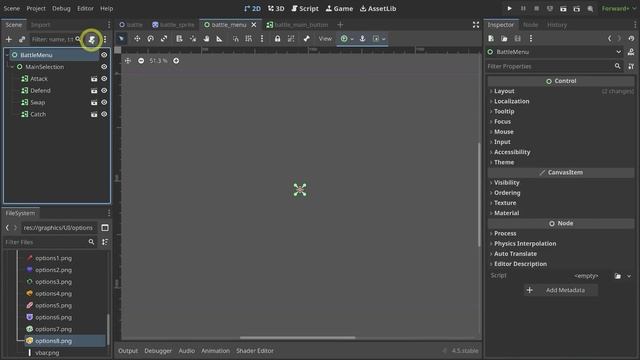Open the Scene menu
The image size is (640, 360).
[11, 9]
